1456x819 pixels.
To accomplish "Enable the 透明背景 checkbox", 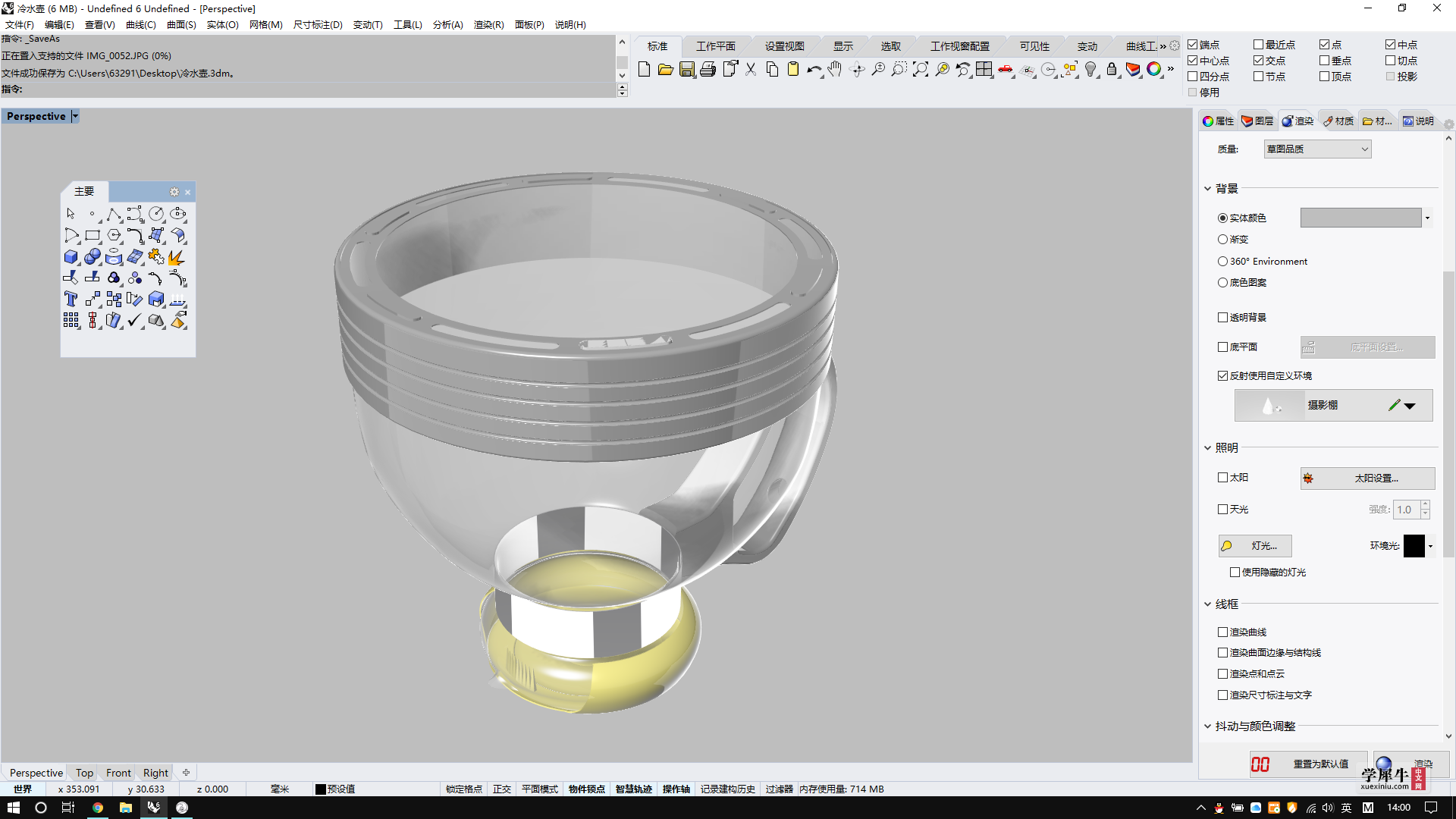I will [x=1222, y=318].
